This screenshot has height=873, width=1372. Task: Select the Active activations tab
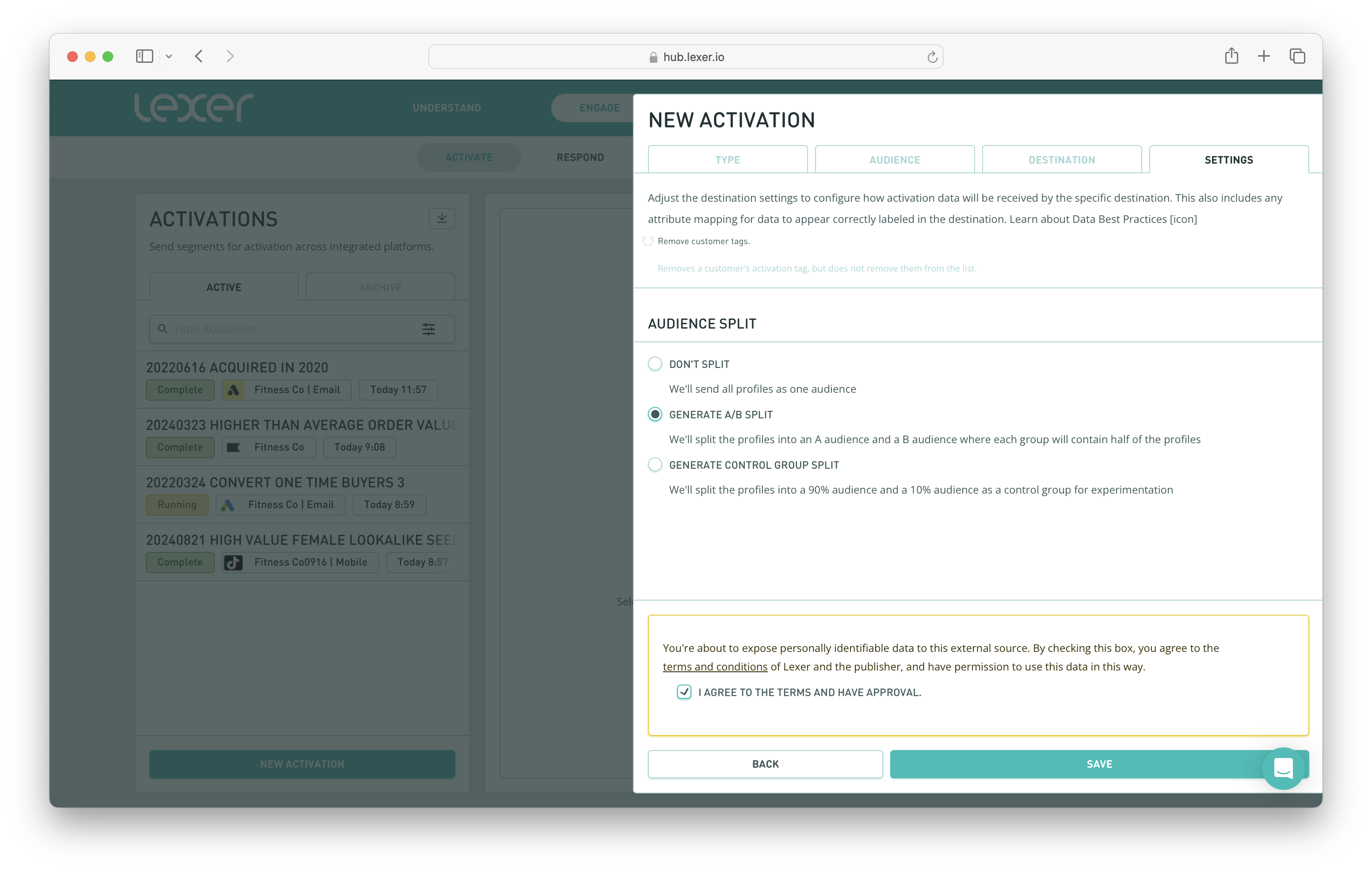click(x=224, y=287)
